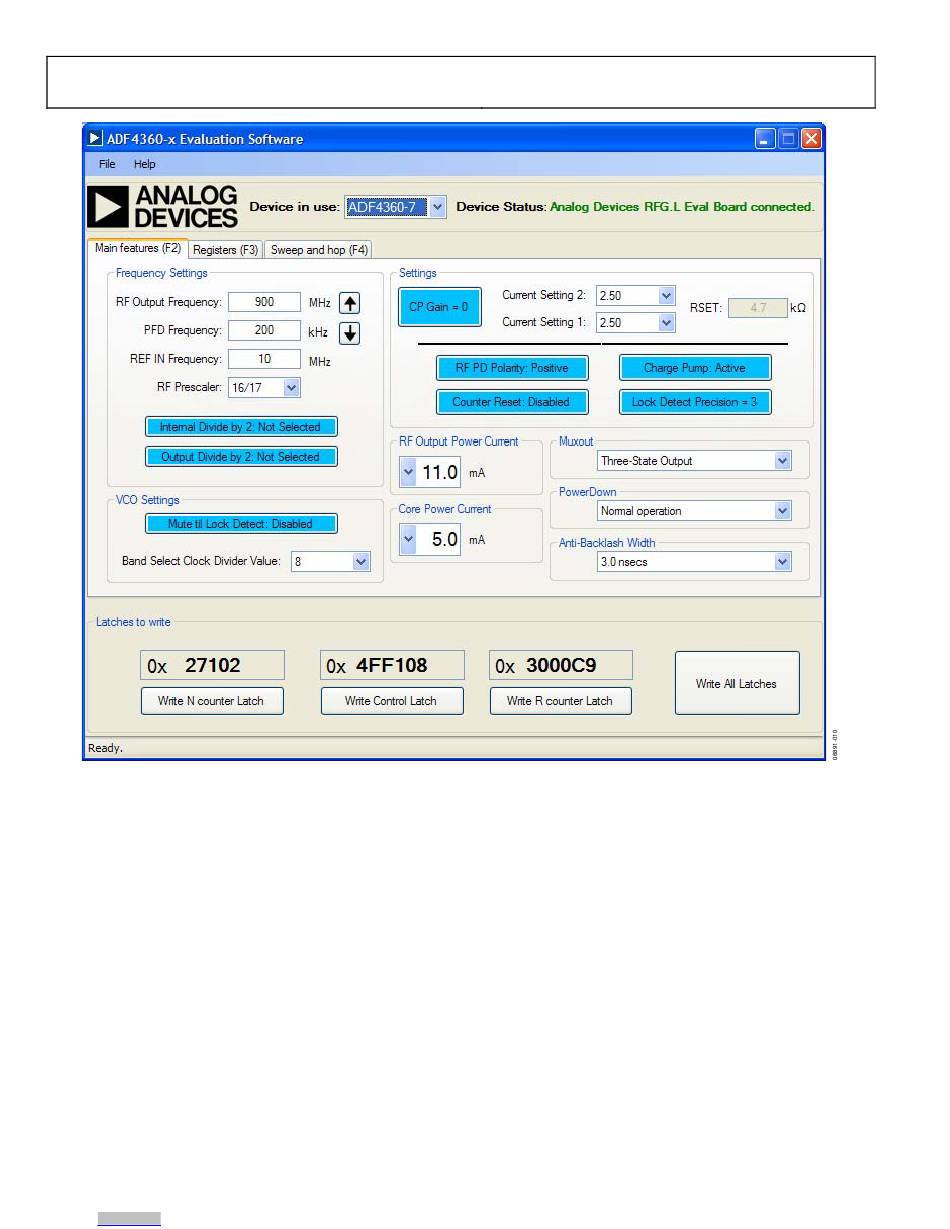Increase RF output frequency with up arrow
The image size is (950, 1229).
(x=349, y=303)
